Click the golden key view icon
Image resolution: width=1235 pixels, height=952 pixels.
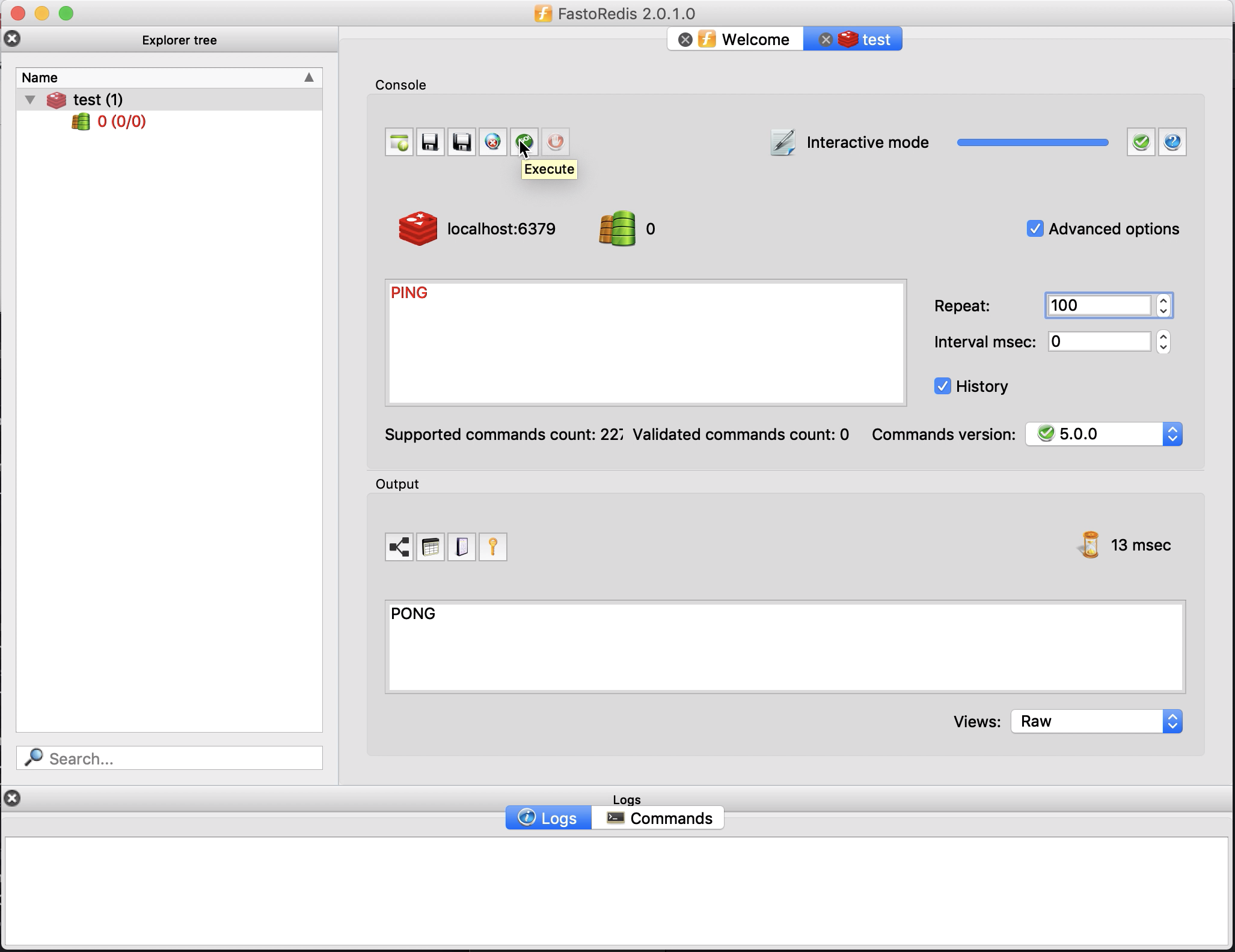tap(493, 547)
